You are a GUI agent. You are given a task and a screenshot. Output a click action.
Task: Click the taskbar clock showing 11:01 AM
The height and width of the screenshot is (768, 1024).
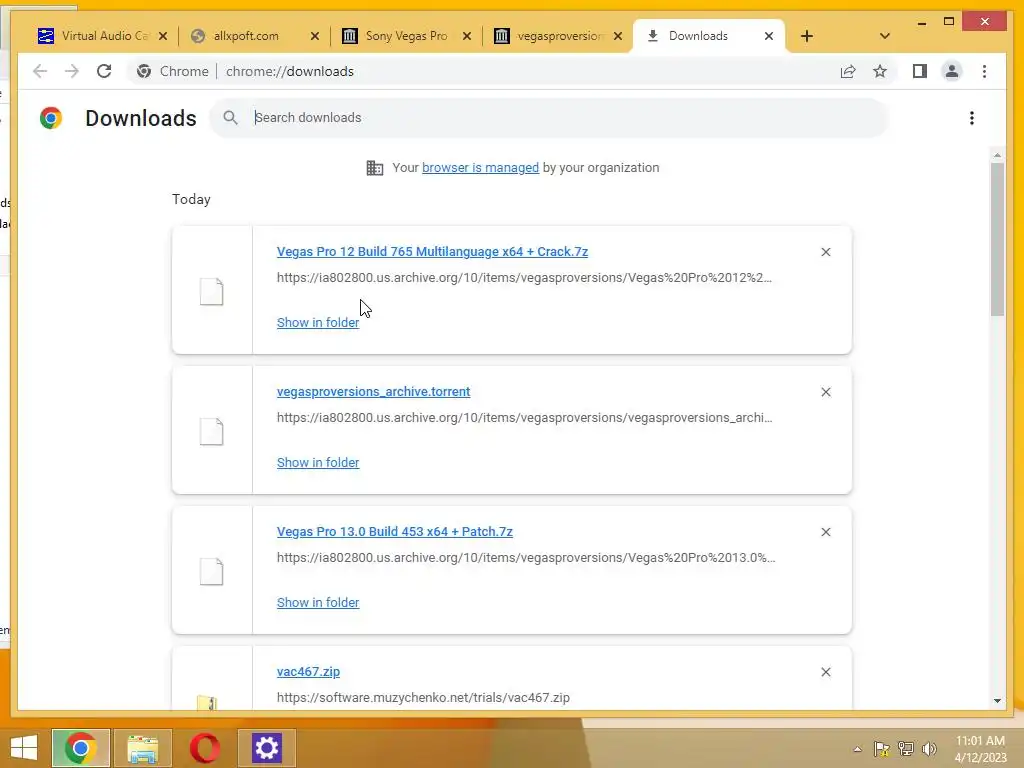pos(980,749)
